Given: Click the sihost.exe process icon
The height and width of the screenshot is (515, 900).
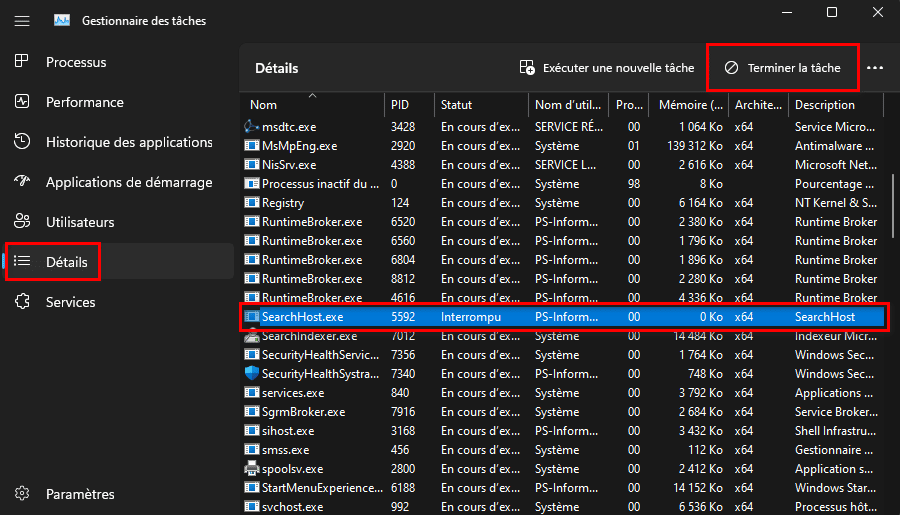Looking at the screenshot, I should click(x=251, y=431).
